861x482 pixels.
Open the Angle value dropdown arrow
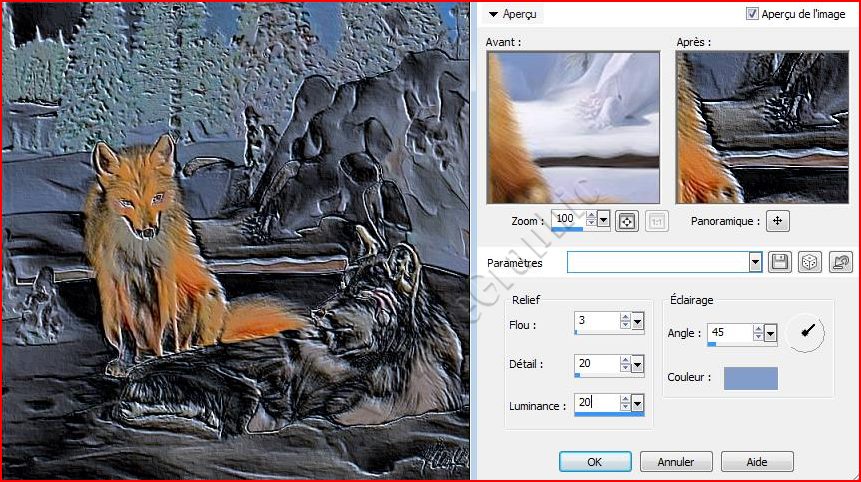(770, 333)
